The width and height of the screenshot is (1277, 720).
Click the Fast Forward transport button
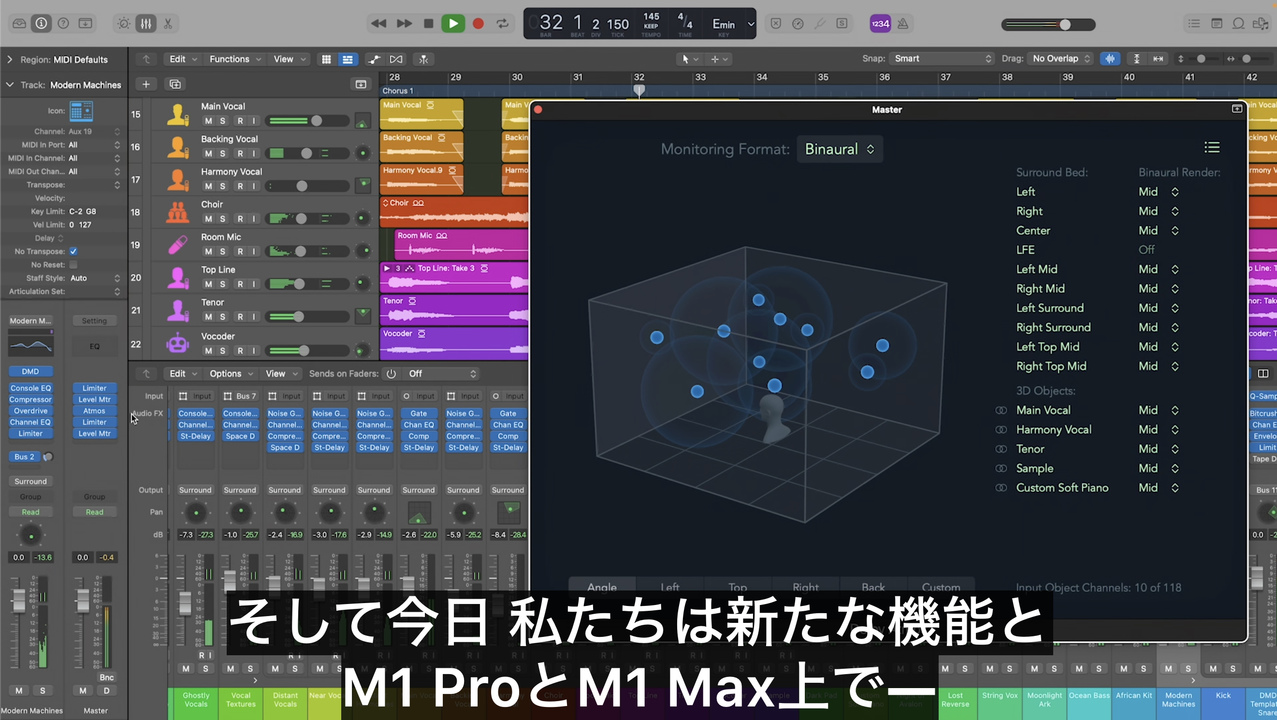point(403,23)
